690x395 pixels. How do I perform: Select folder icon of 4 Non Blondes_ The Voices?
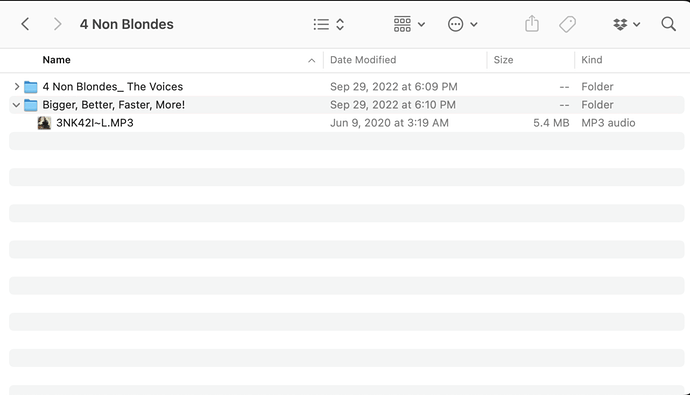[x=30, y=87]
